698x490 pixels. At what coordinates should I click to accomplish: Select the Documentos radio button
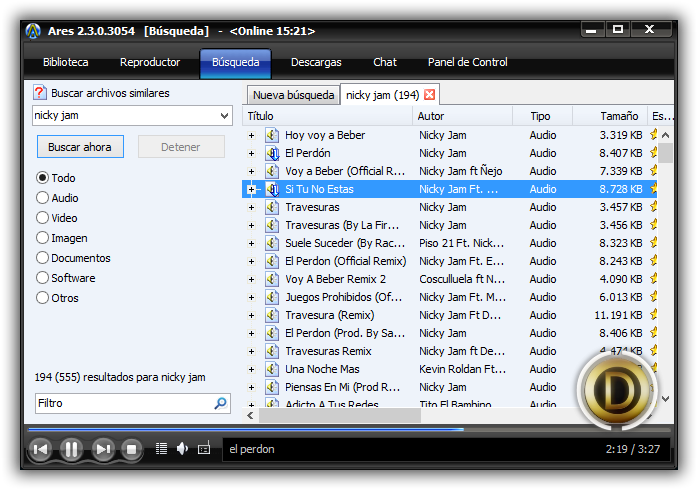42,258
